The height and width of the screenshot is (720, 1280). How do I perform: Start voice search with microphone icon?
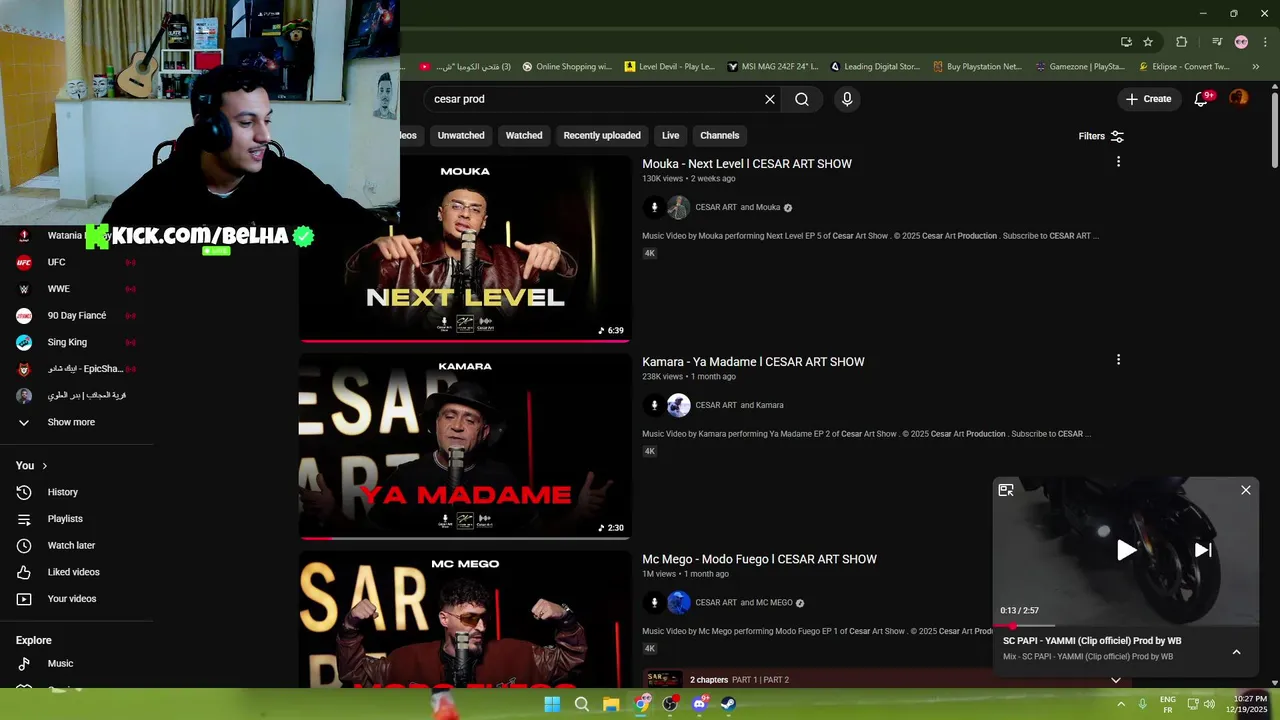pos(847,99)
